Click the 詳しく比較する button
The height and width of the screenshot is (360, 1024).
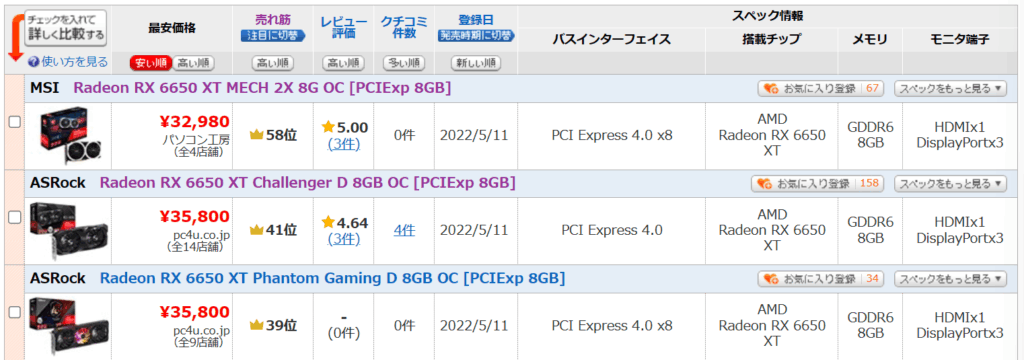pos(66,27)
